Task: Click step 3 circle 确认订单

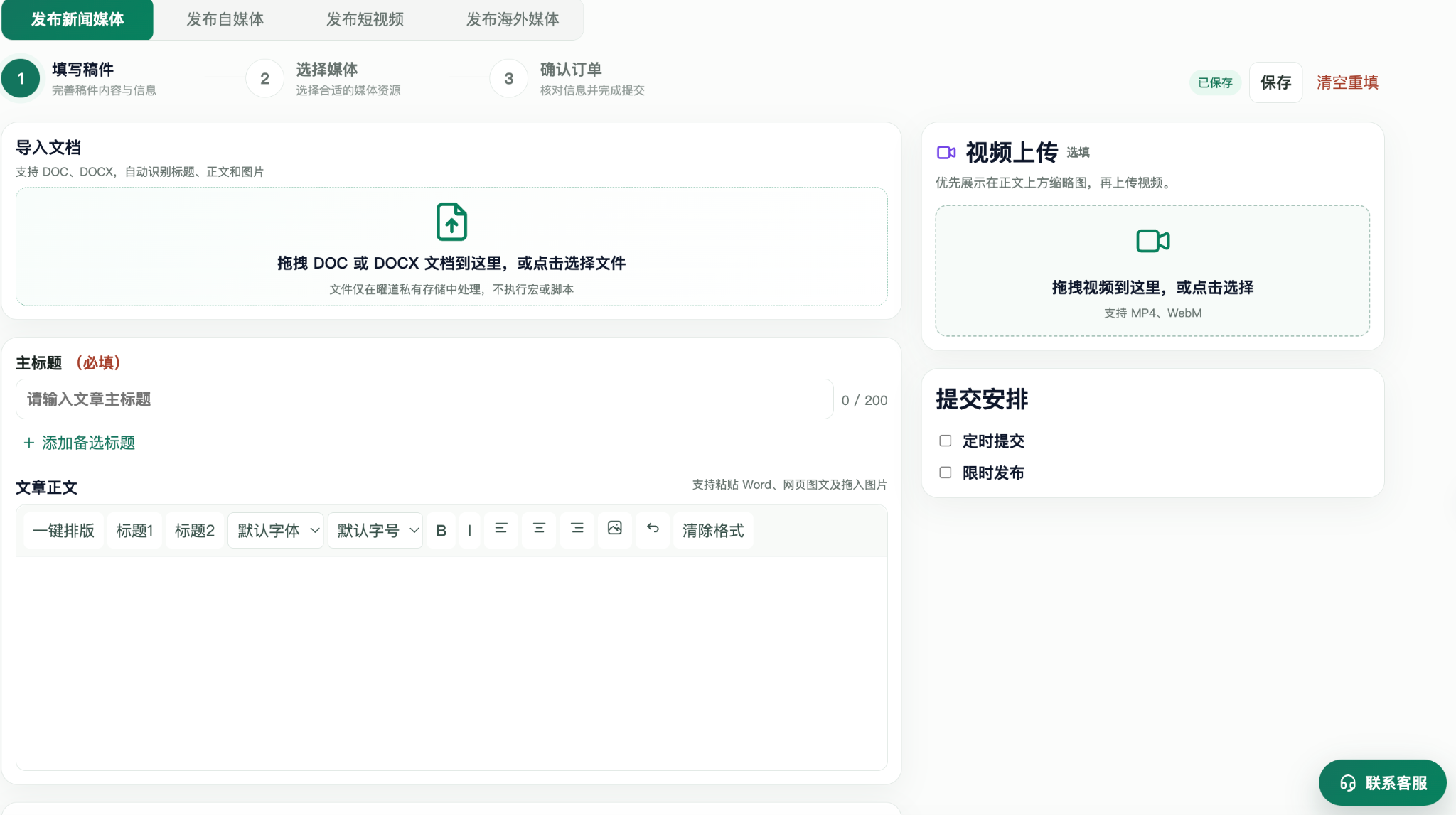Action: 509,78
